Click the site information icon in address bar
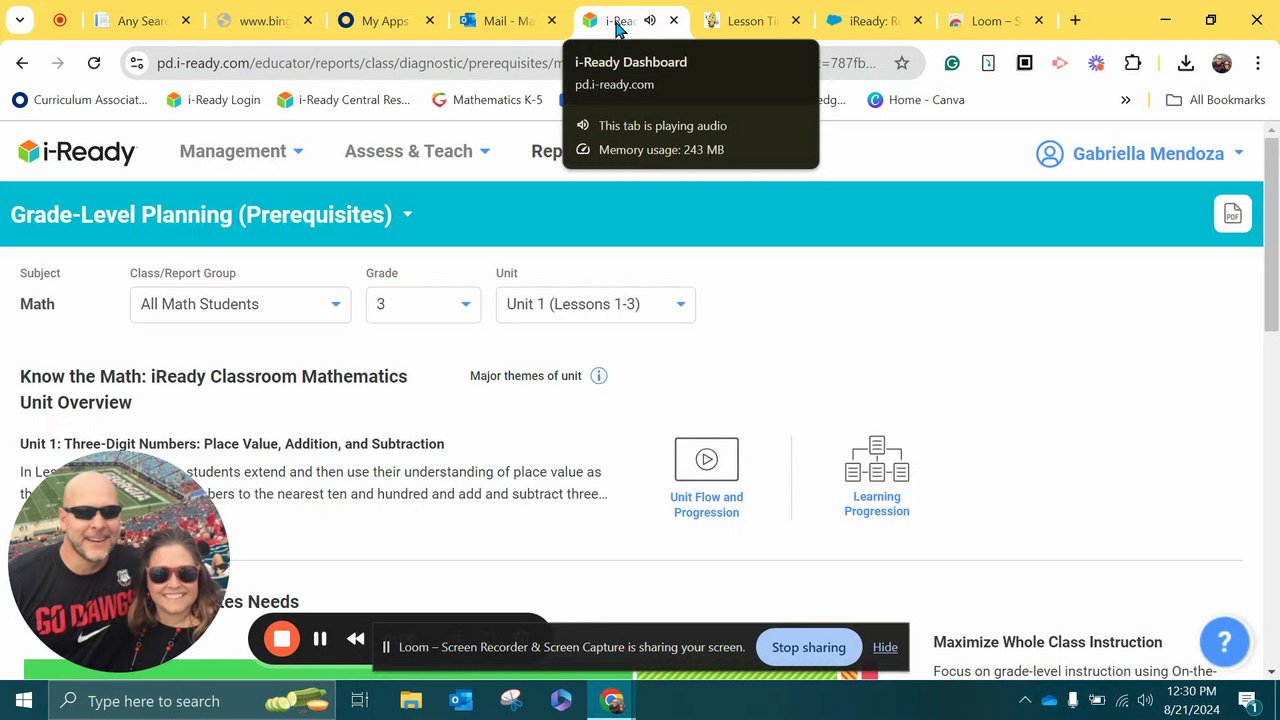1280x720 pixels. click(x=138, y=63)
